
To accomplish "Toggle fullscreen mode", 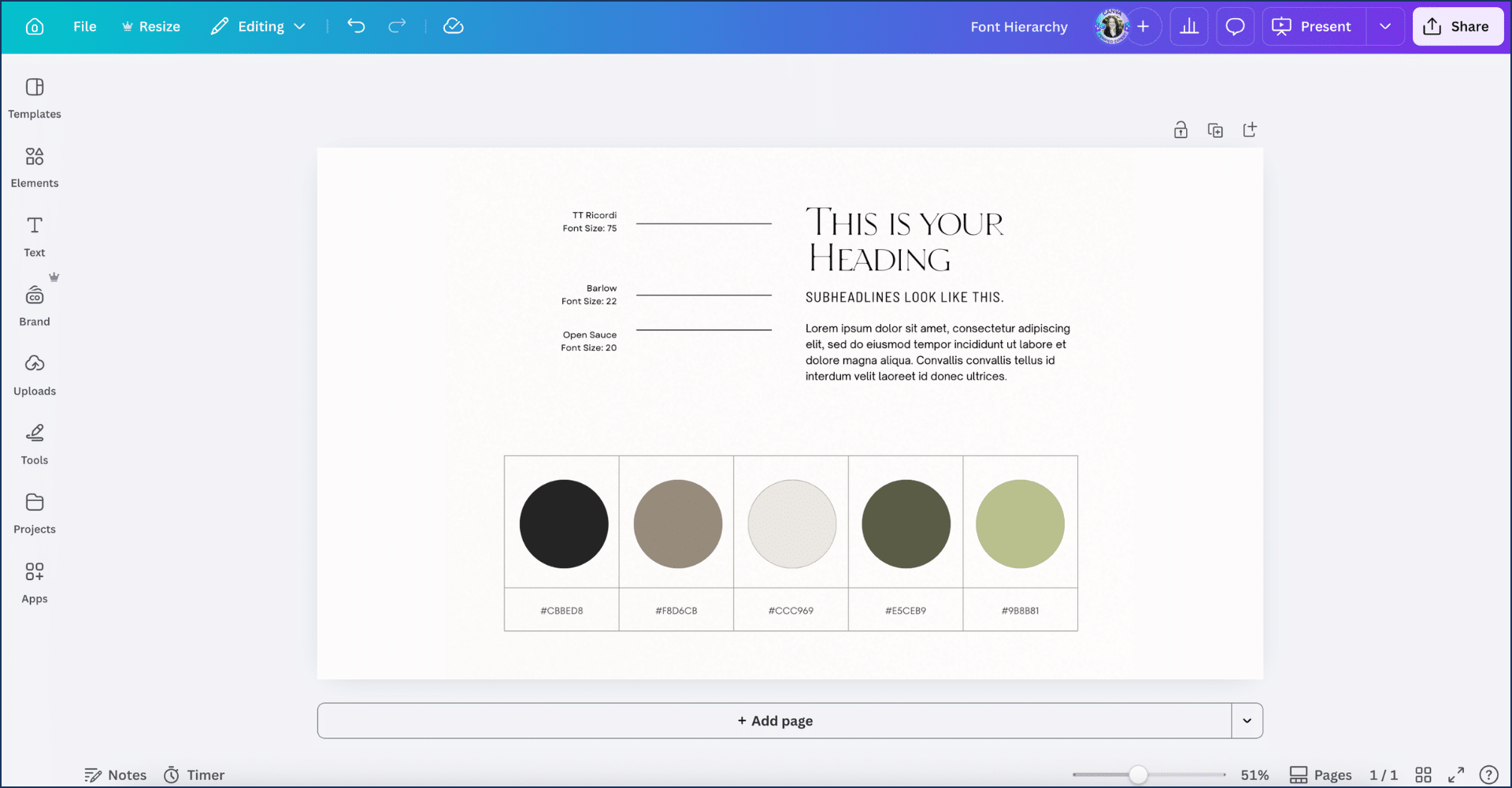I will point(1456,775).
